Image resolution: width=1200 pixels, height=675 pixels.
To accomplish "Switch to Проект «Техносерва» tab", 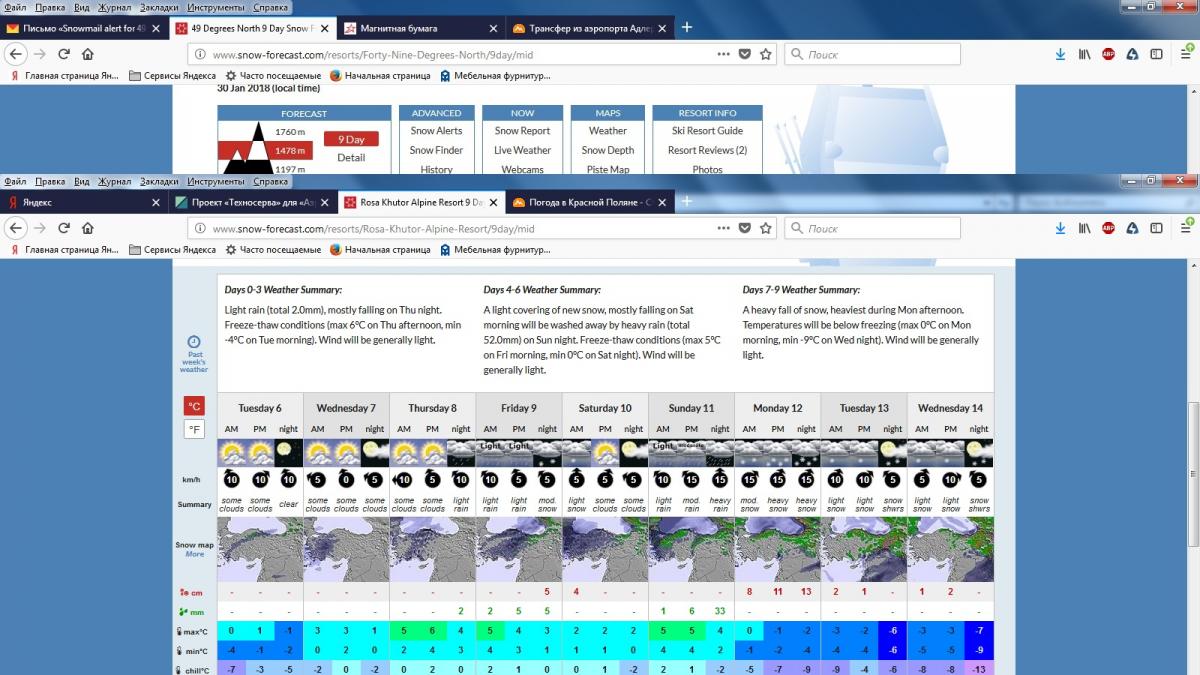I will tap(252, 202).
